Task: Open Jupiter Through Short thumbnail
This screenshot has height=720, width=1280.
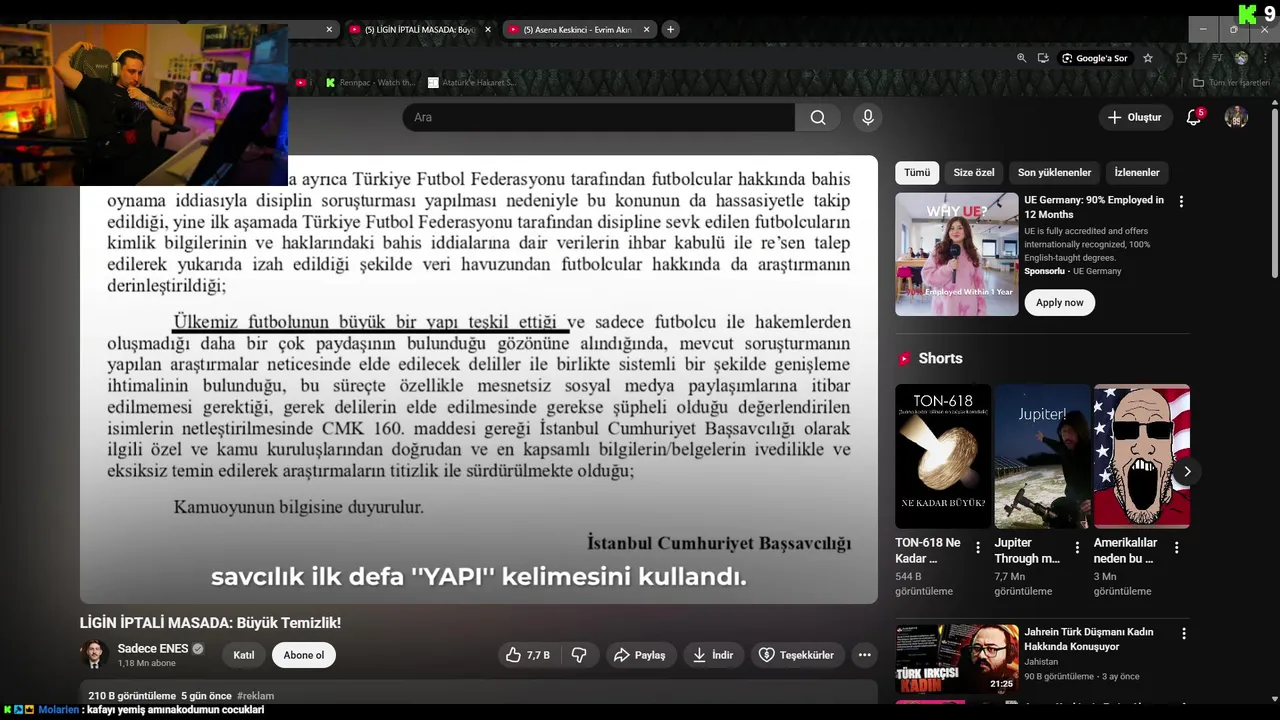Action: point(1042,456)
